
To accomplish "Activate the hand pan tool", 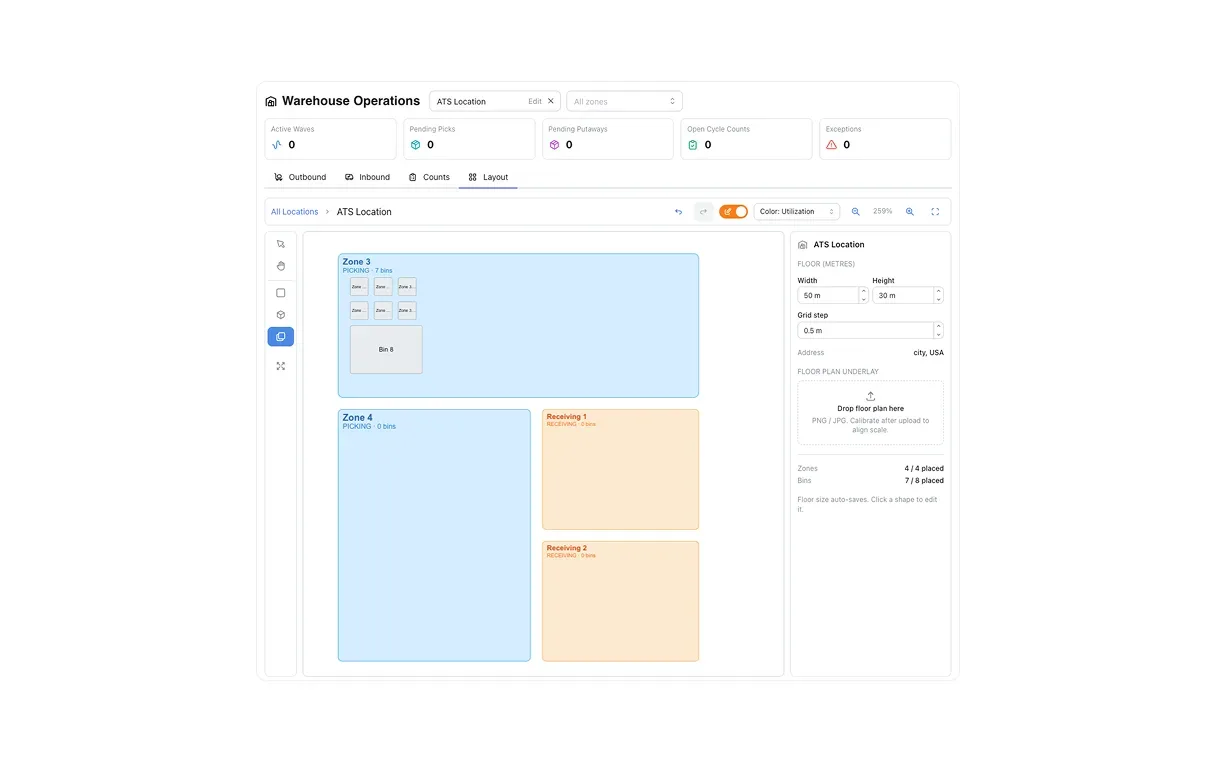I will point(281,266).
